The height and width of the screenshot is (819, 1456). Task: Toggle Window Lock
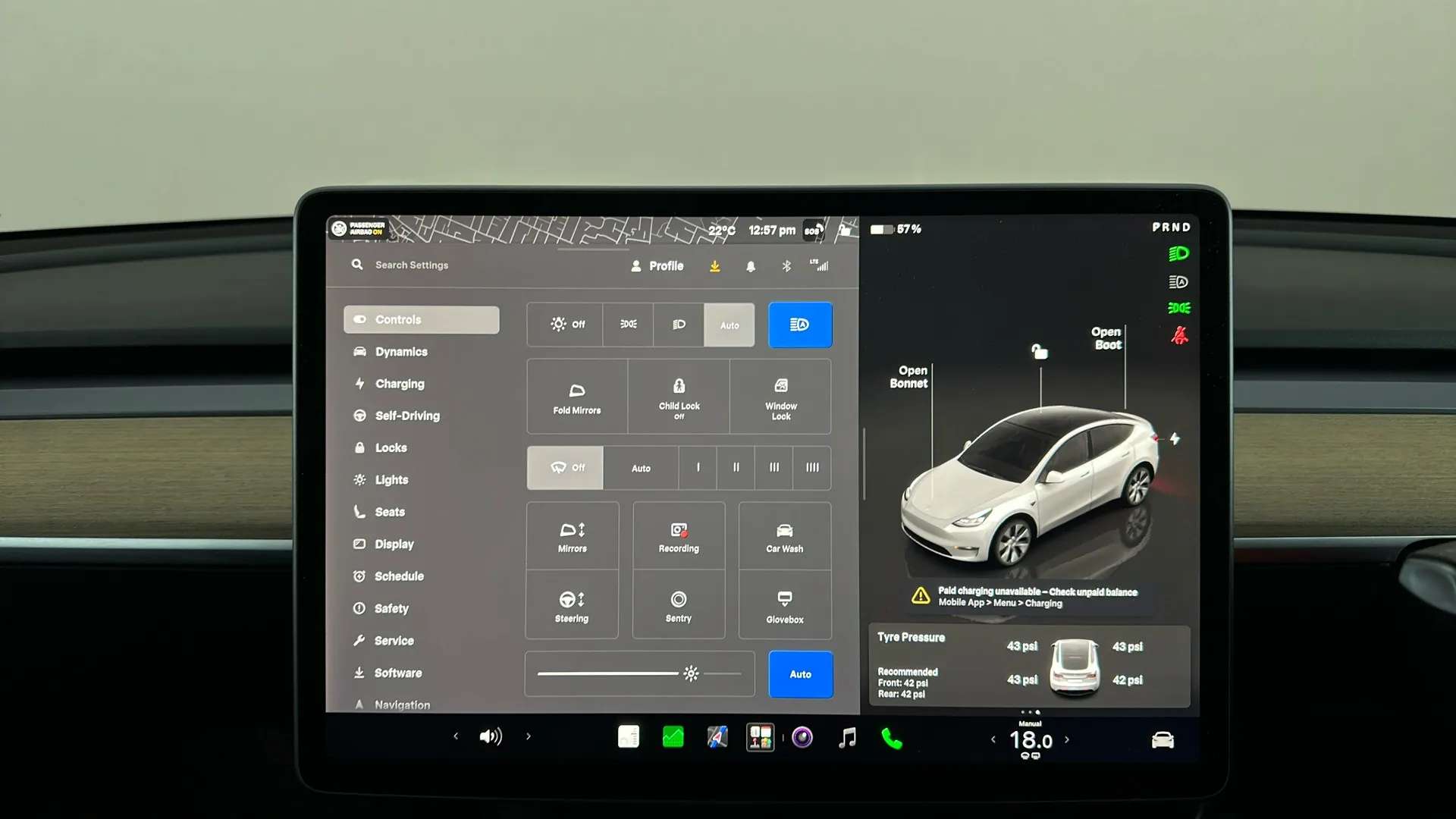[781, 397]
